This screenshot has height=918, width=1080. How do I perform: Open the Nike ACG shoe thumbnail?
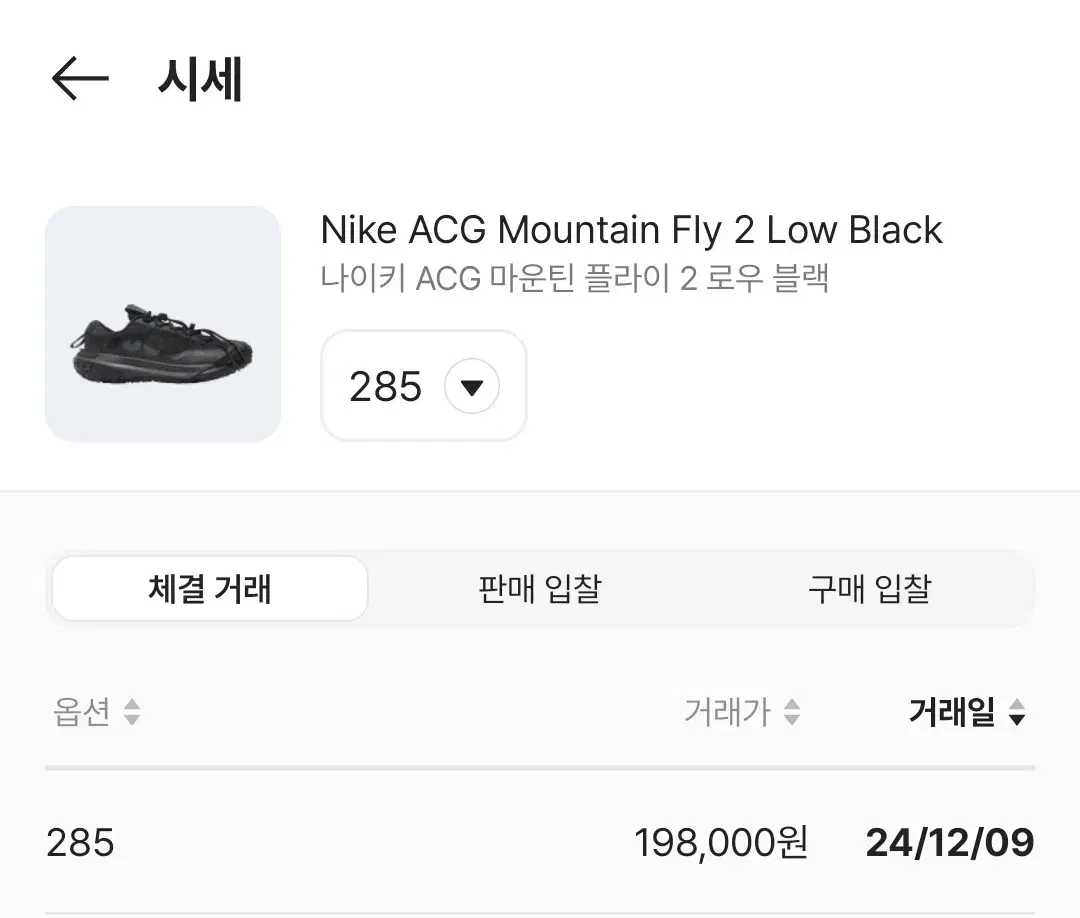point(163,324)
